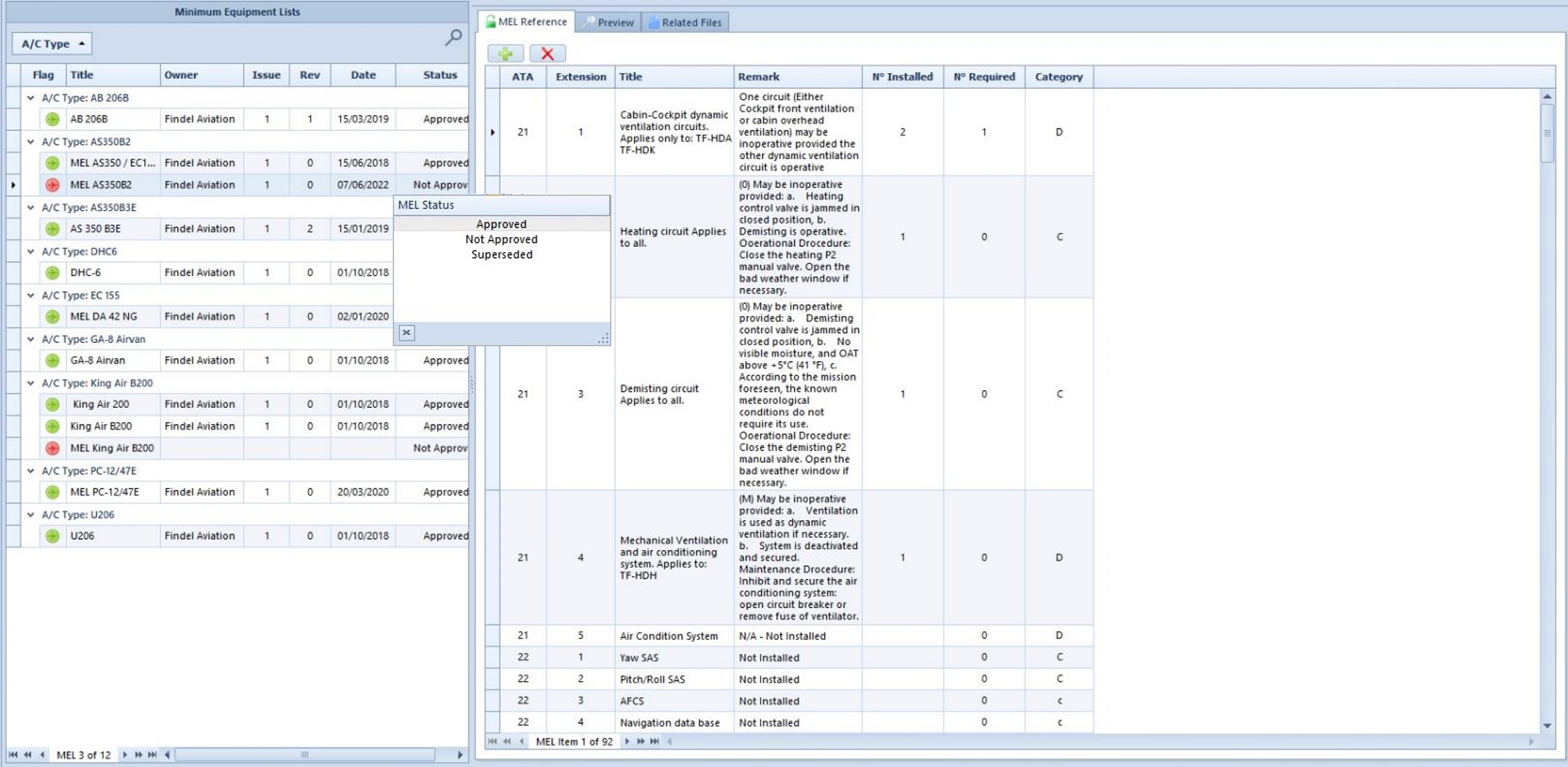
Task: Click the green flag icon for MEL PC-12/47E
Action: pyautogui.click(x=52, y=492)
